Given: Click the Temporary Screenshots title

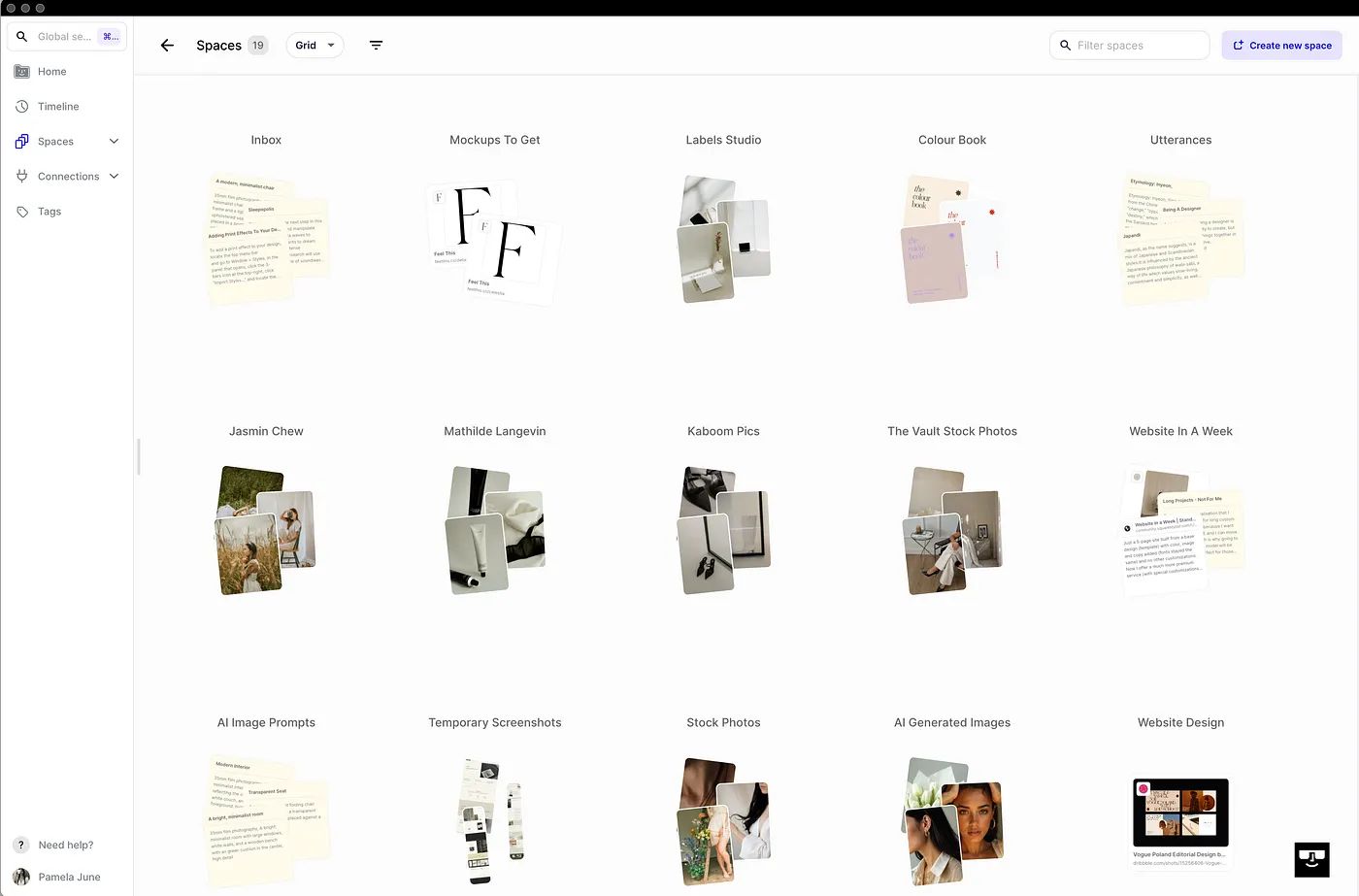Looking at the screenshot, I should pyautogui.click(x=495, y=722).
